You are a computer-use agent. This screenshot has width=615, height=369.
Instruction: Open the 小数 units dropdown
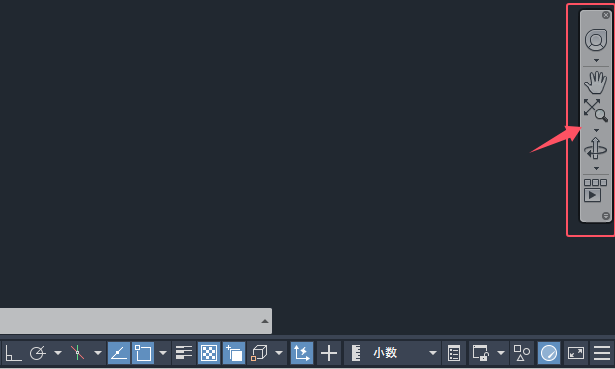tap(432, 353)
